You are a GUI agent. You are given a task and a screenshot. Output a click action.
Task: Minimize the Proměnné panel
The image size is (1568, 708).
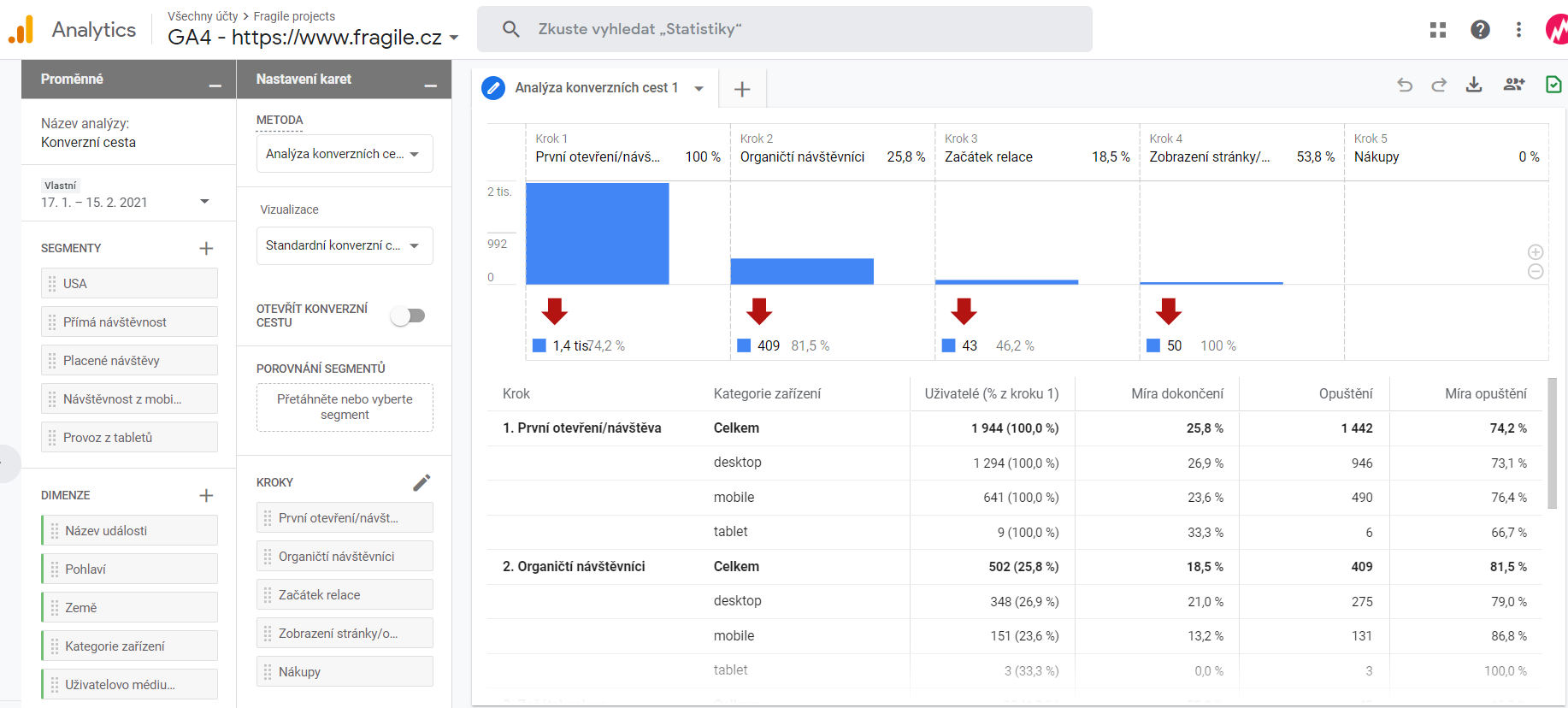(x=215, y=86)
